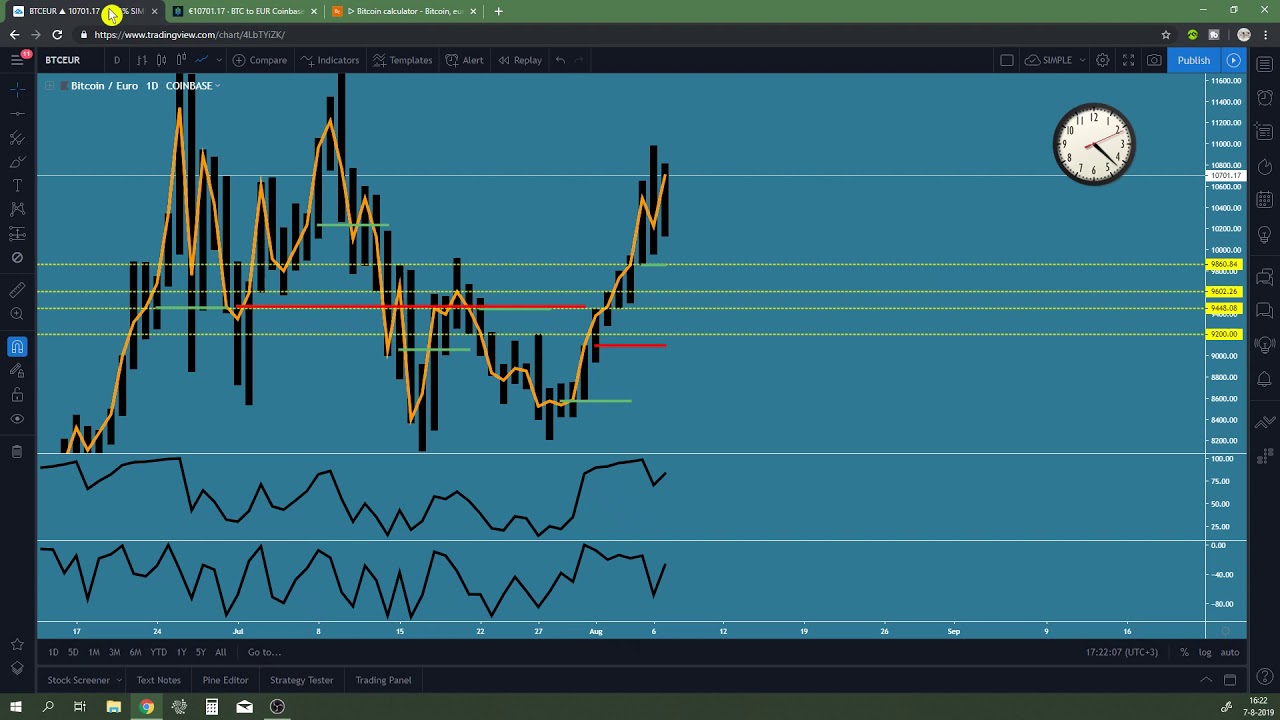The width and height of the screenshot is (1280, 720).
Task: Open chart settings gear icon
Action: 1102,60
